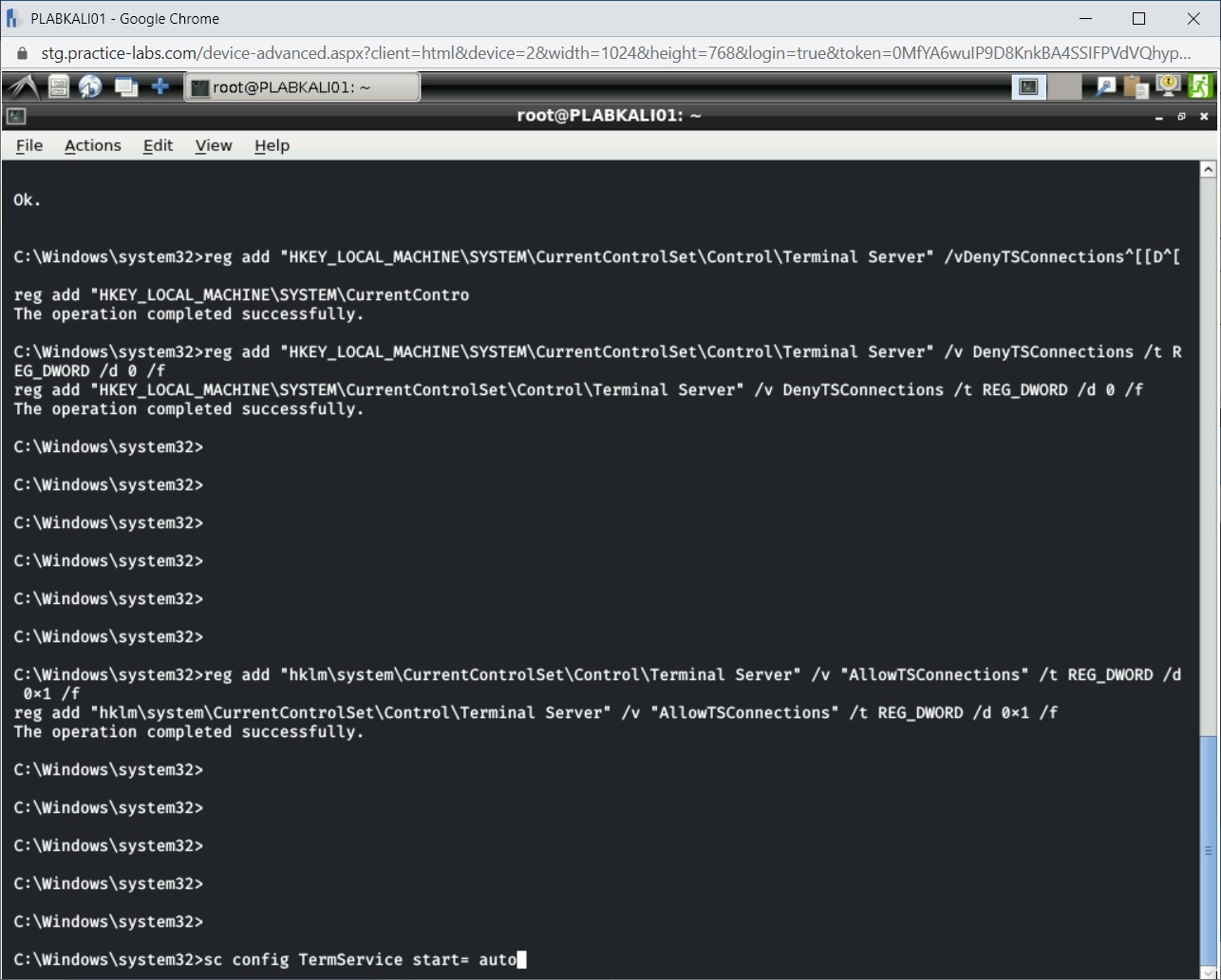Select root@PLABKALI01 taskbar window button

tap(301, 87)
